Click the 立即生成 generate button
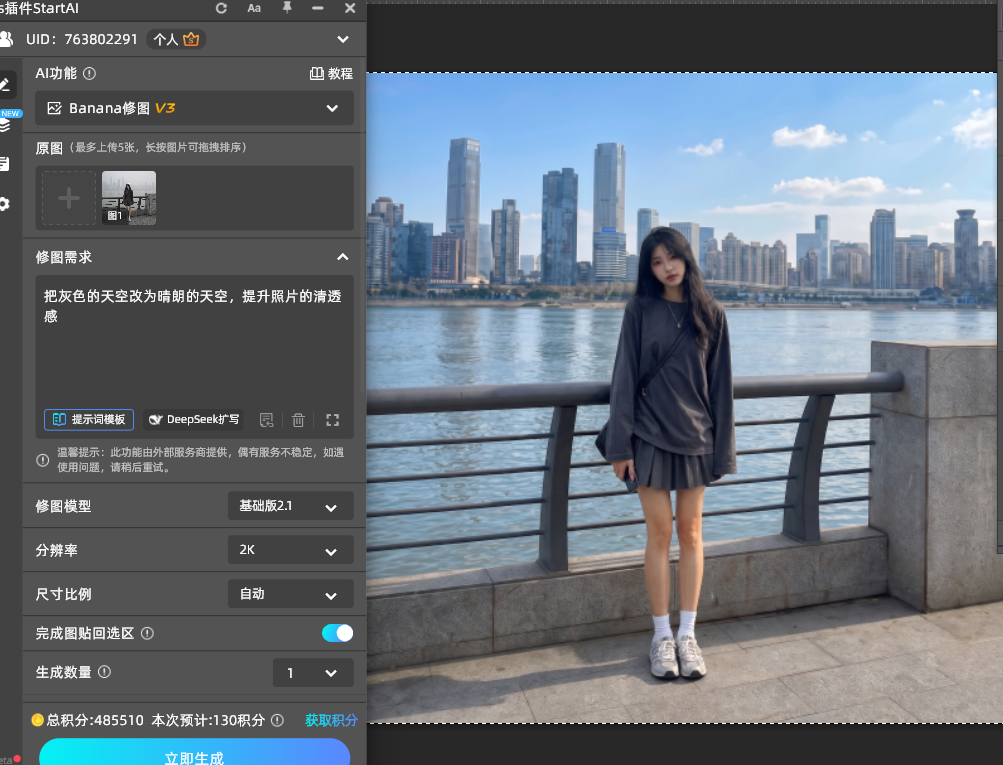Viewport: 1003px width, 765px height. 194,753
